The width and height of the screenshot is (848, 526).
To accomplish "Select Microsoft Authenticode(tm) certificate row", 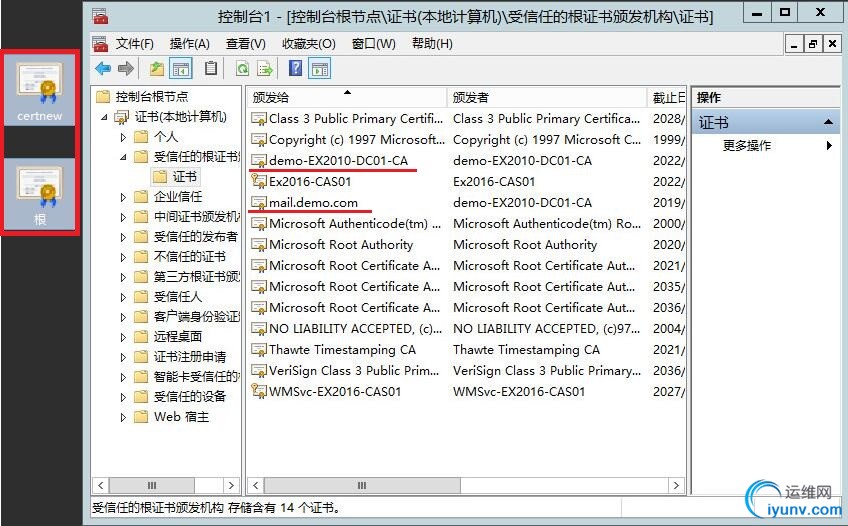I will pos(467,224).
